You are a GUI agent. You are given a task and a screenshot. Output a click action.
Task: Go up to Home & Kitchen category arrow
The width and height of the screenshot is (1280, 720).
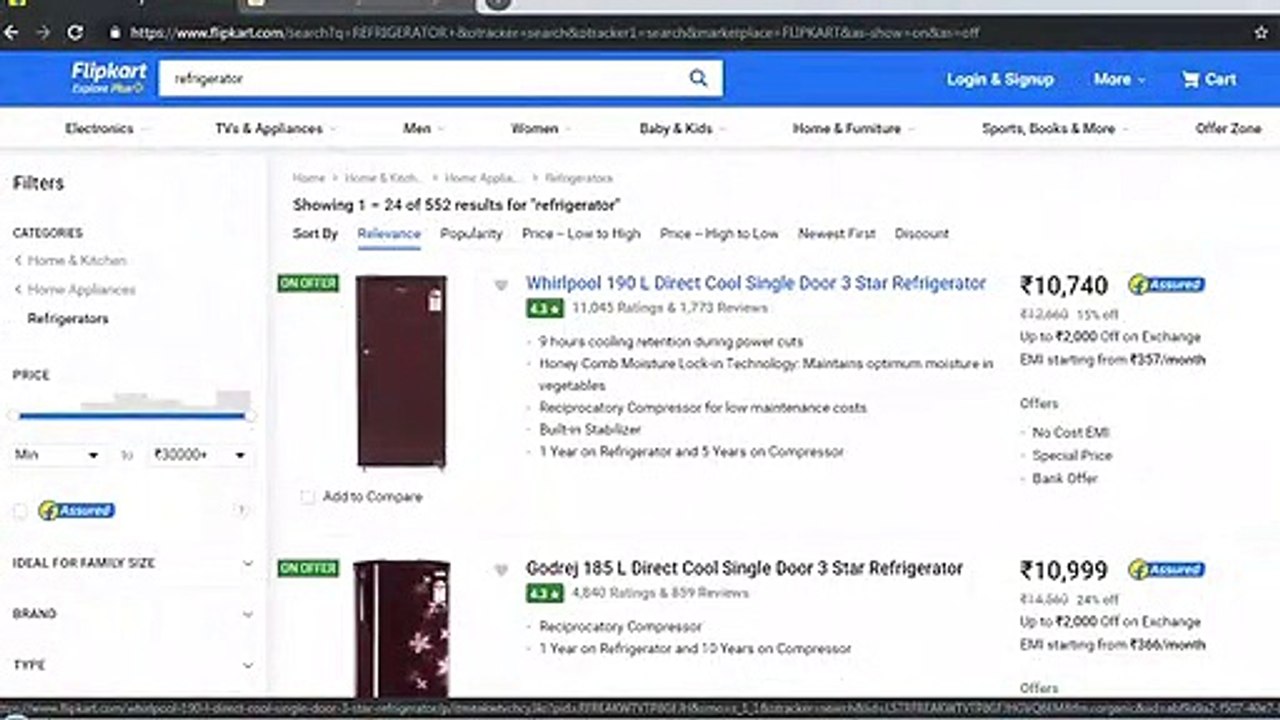18,260
